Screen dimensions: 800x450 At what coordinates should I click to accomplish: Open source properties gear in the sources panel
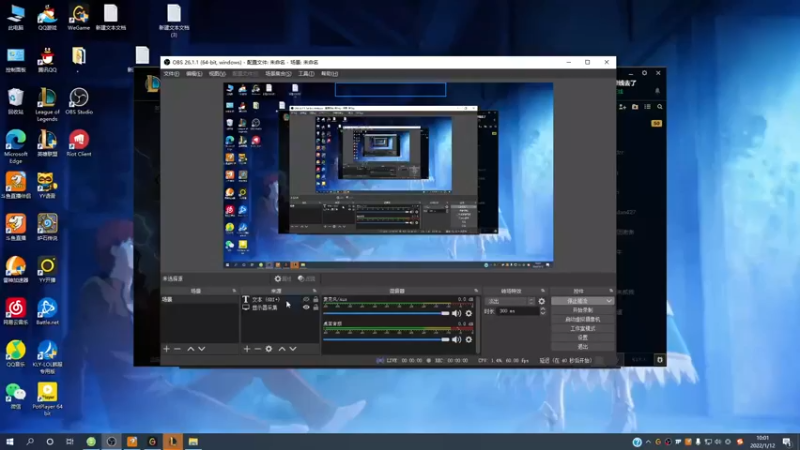(x=269, y=349)
